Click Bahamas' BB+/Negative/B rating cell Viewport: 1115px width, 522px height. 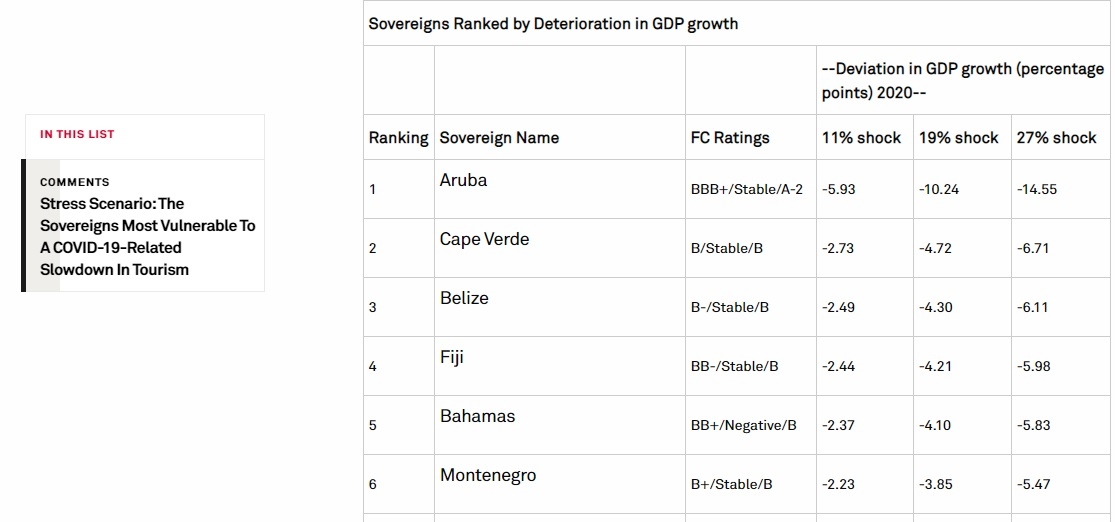pos(743,425)
